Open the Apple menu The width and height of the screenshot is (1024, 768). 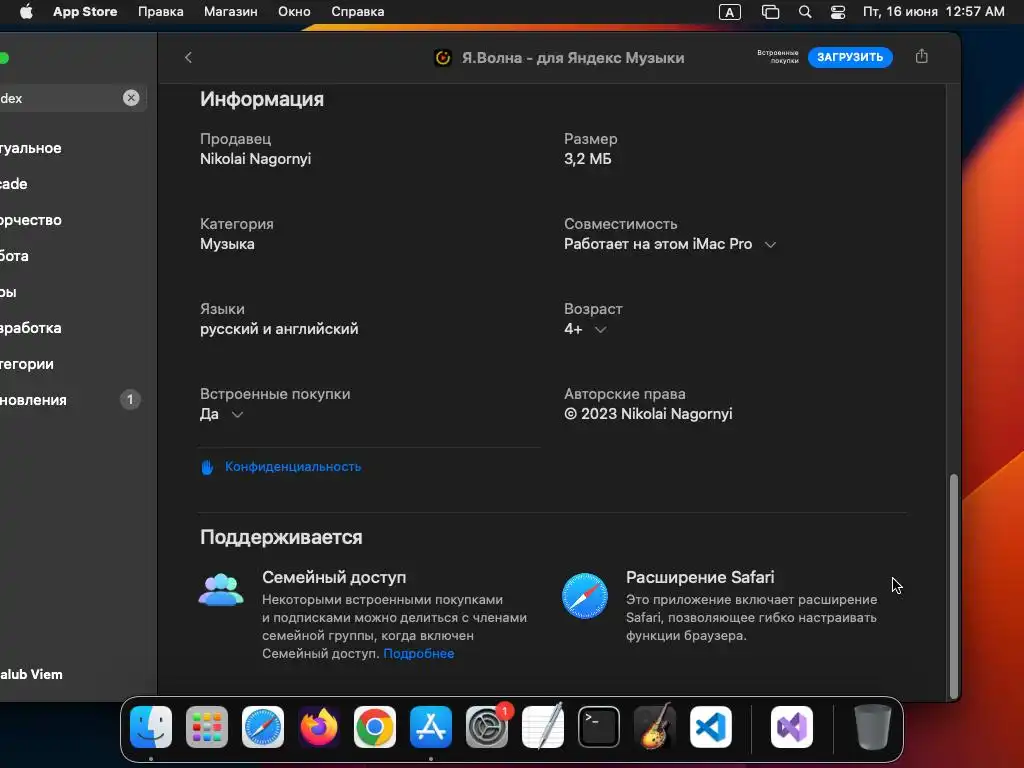click(x=26, y=12)
